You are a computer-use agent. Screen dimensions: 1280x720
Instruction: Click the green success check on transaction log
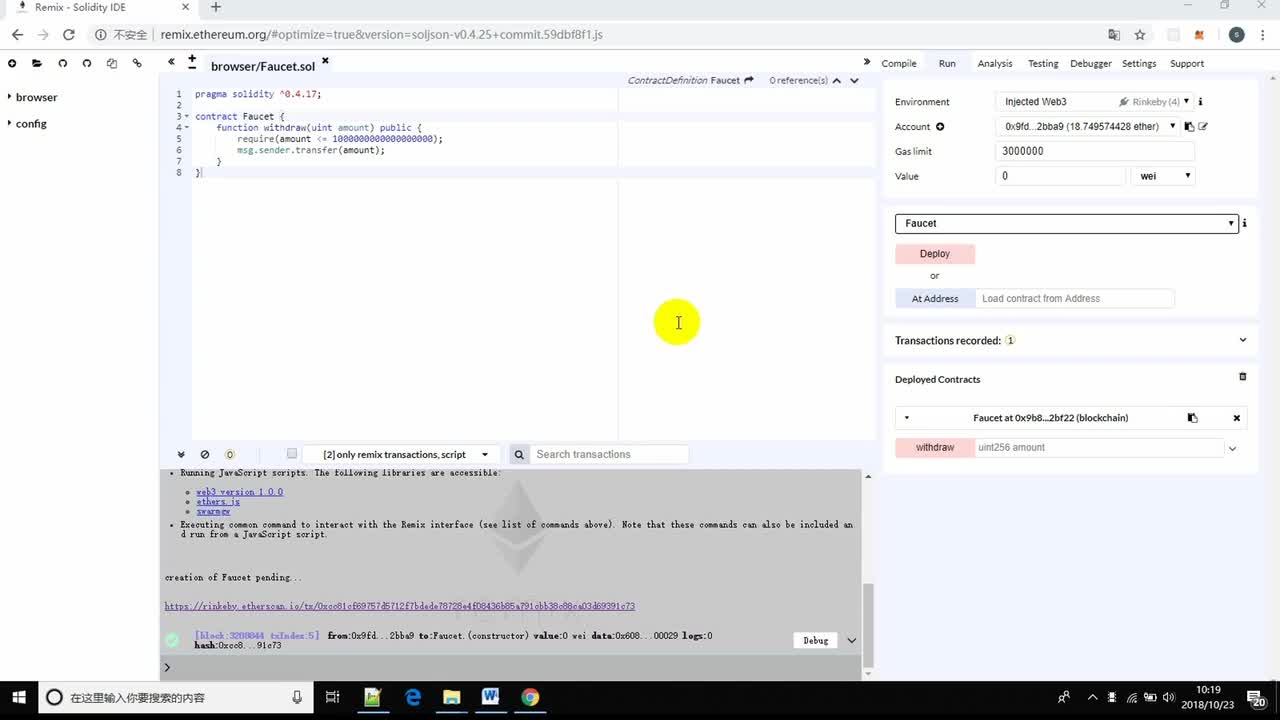pyautogui.click(x=172, y=640)
